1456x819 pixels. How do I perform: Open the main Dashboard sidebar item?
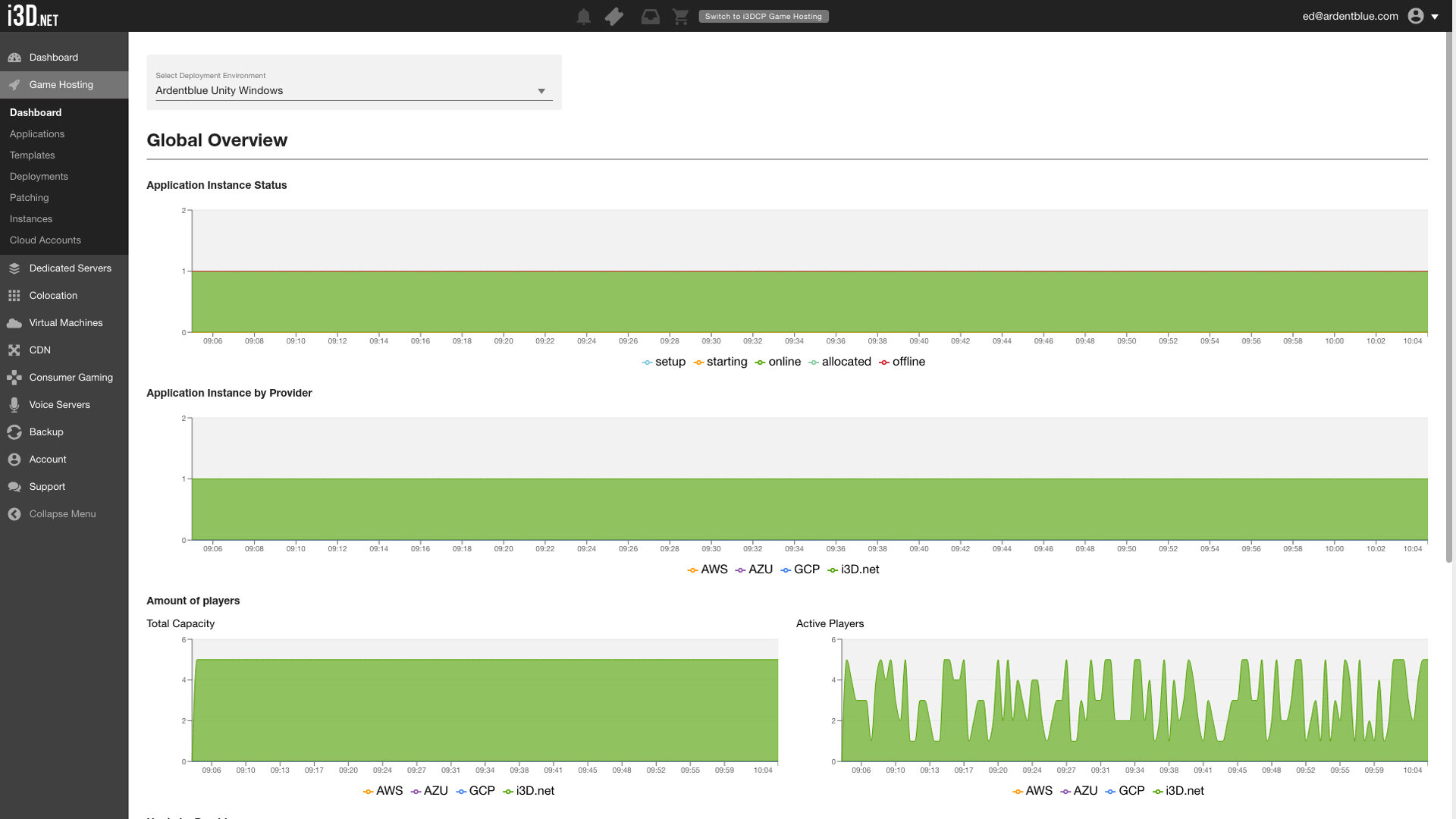(64, 58)
